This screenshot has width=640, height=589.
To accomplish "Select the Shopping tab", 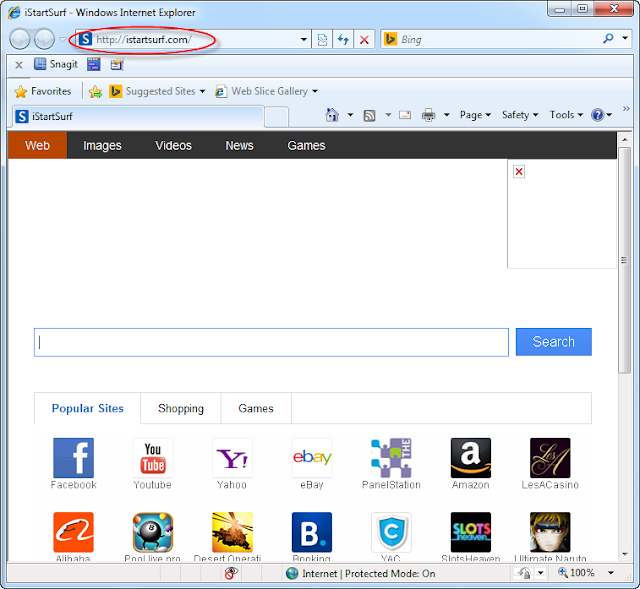I will pos(181,408).
